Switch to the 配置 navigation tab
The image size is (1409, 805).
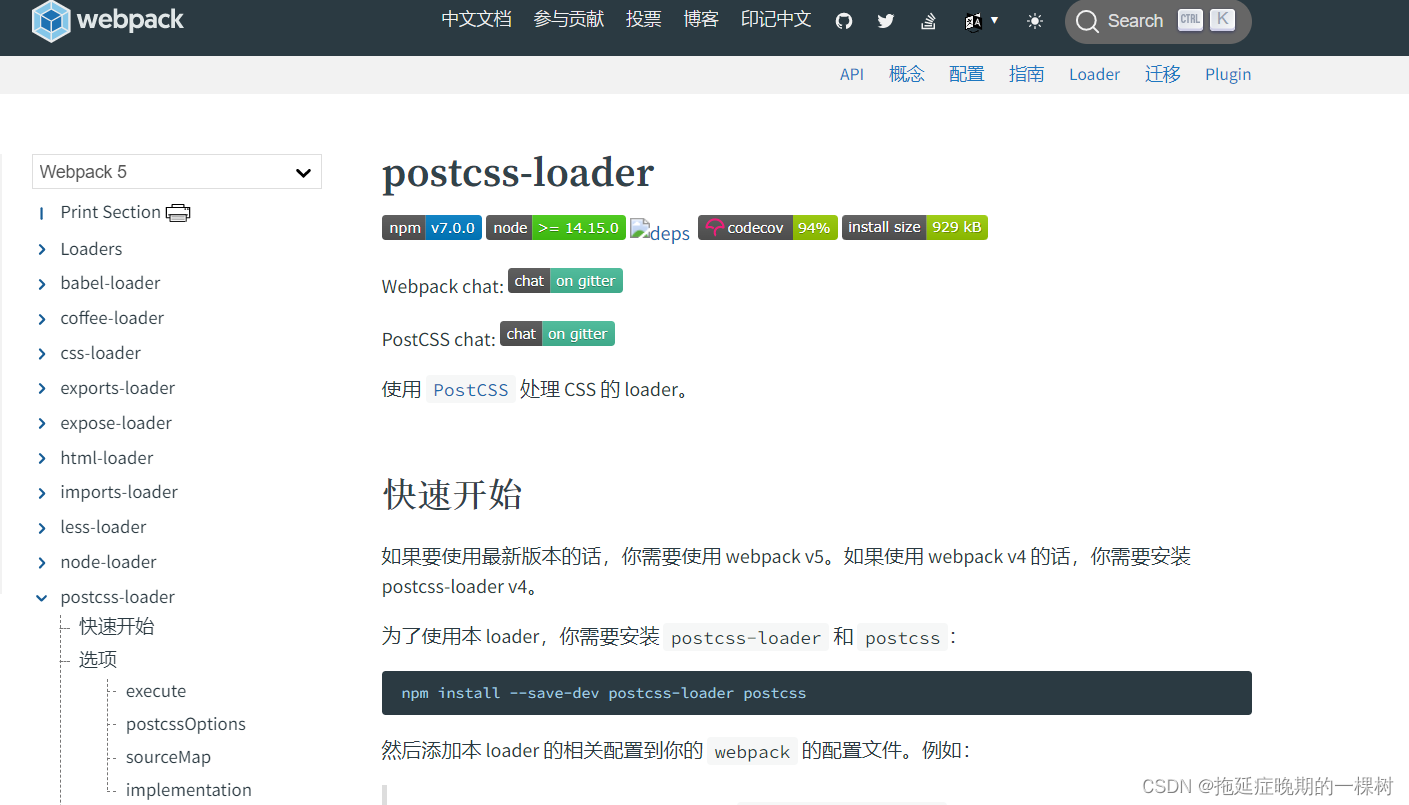[966, 74]
